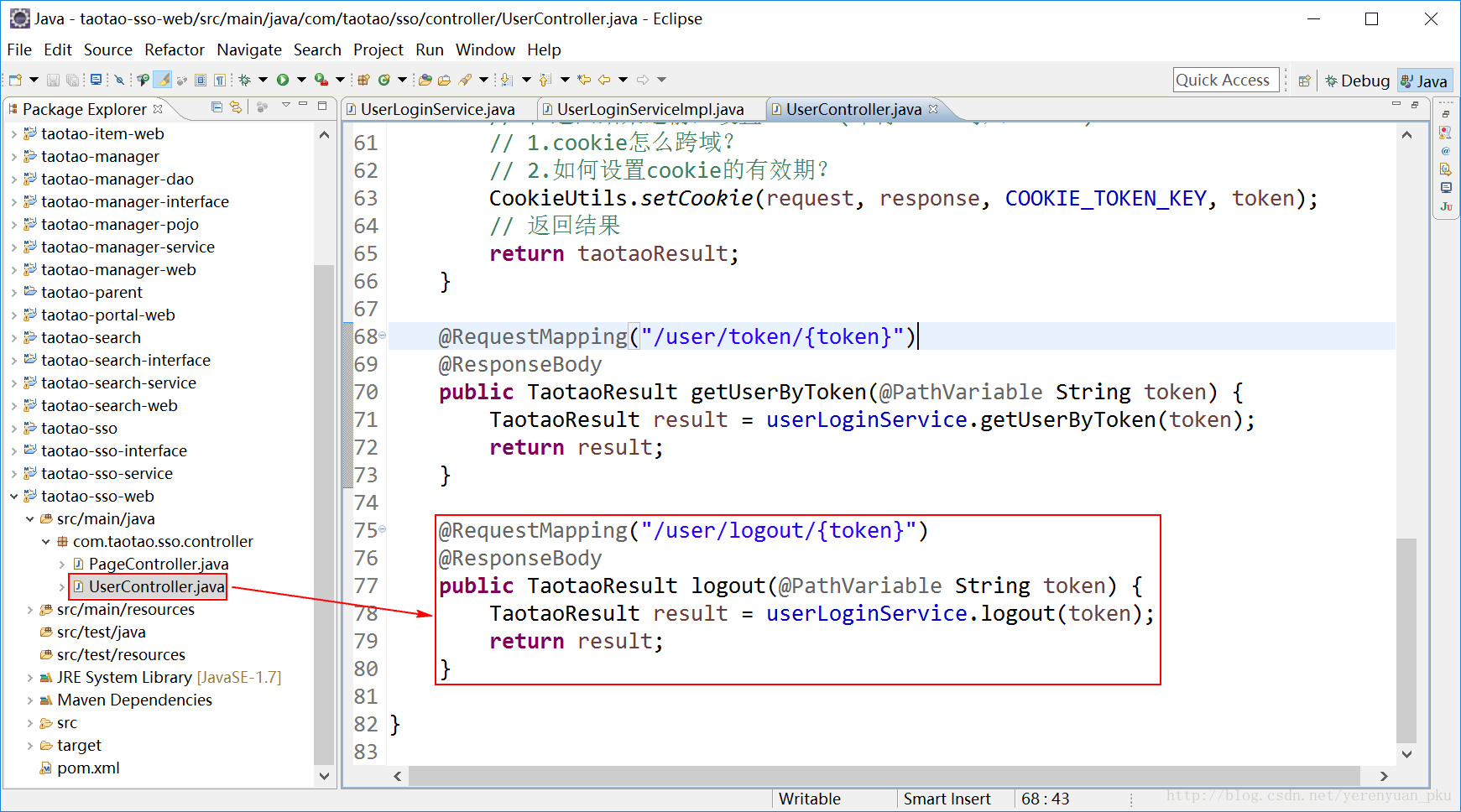
Task: Click the 68 : 43 cursor position status
Action: [x=1046, y=799]
